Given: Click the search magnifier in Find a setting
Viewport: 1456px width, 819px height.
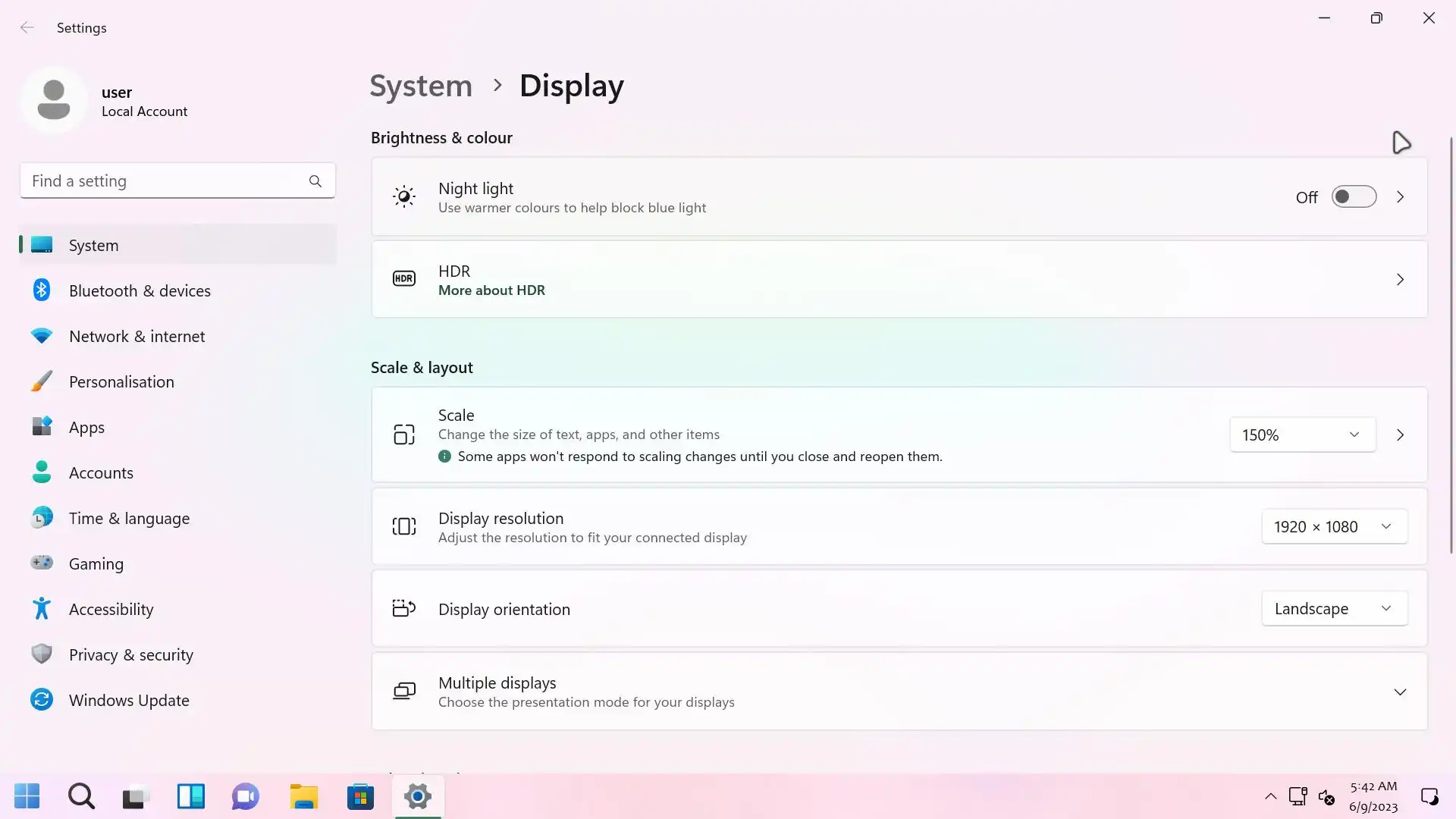Looking at the screenshot, I should tap(315, 181).
